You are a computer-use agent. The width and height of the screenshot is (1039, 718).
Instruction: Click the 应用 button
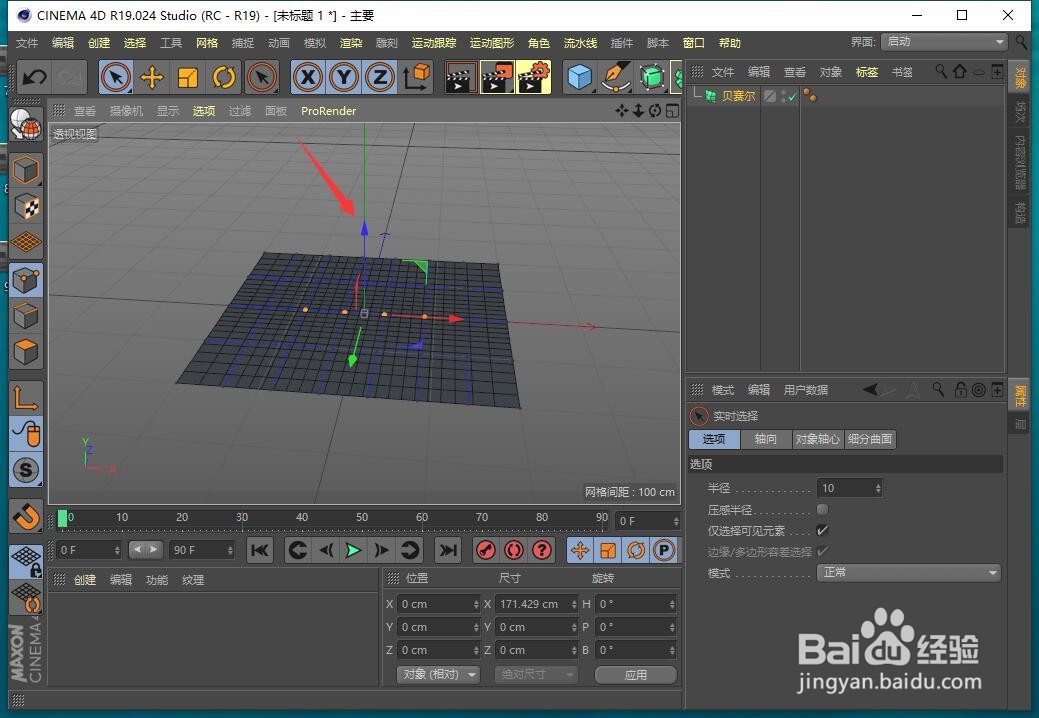point(635,674)
